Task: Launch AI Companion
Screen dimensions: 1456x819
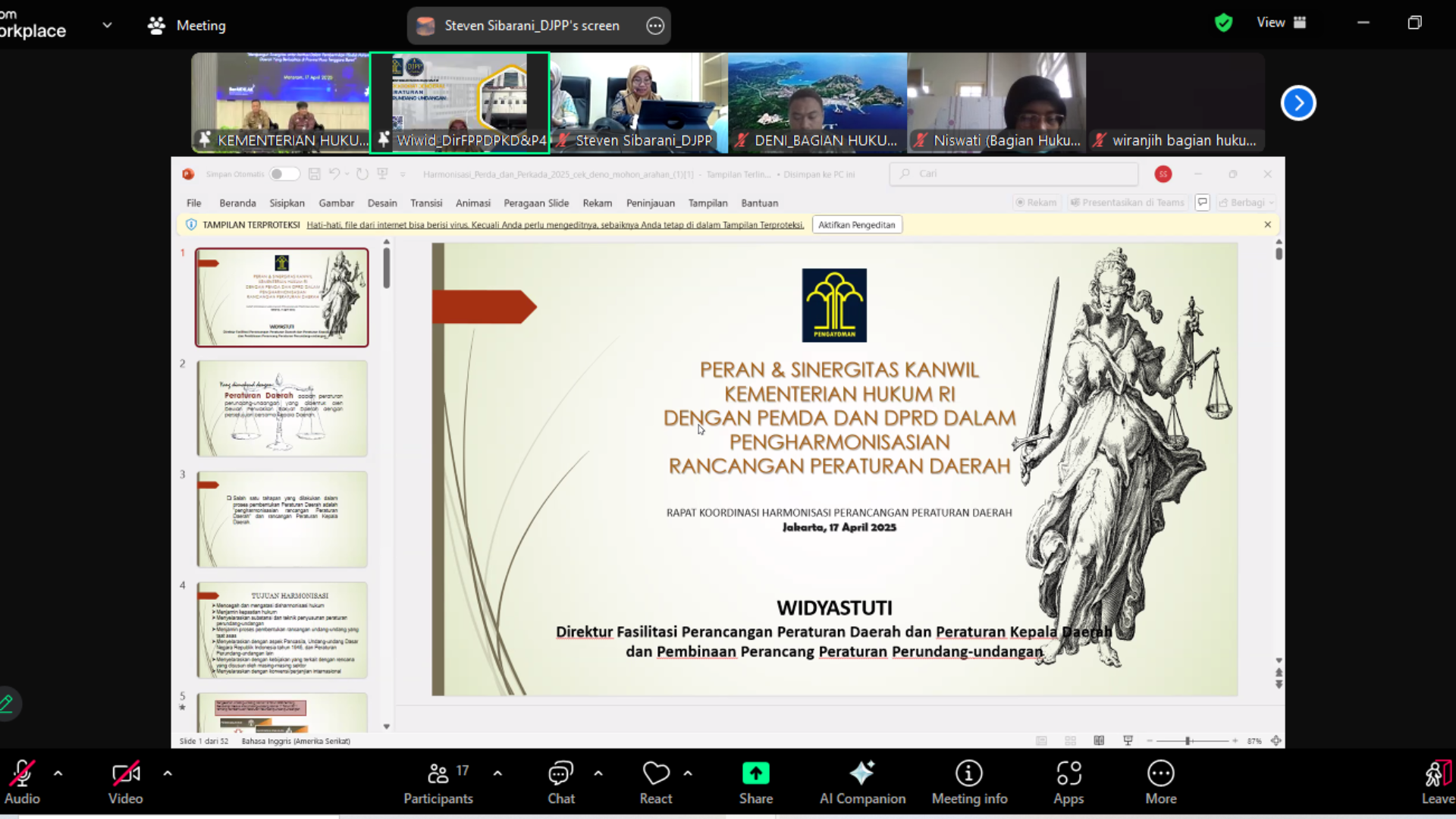Action: (x=862, y=783)
